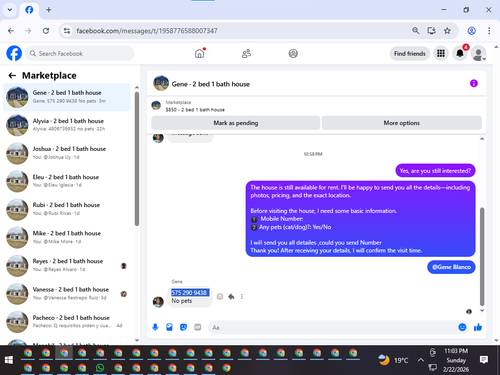The height and width of the screenshot is (375, 500).
Task: Open the Windows Start menu
Action: [9, 360]
